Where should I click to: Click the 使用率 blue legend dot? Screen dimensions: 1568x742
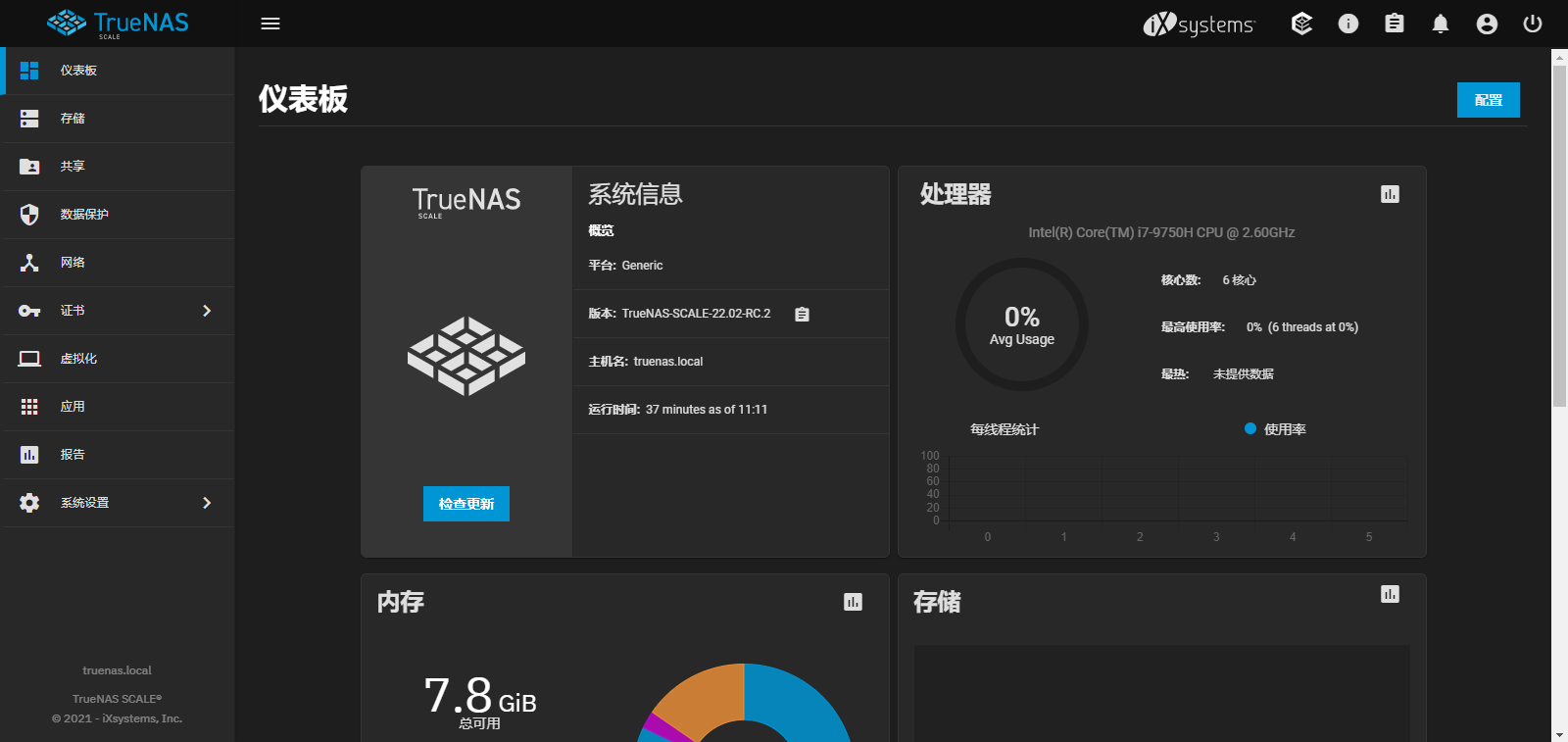(x=1250, y=428)
